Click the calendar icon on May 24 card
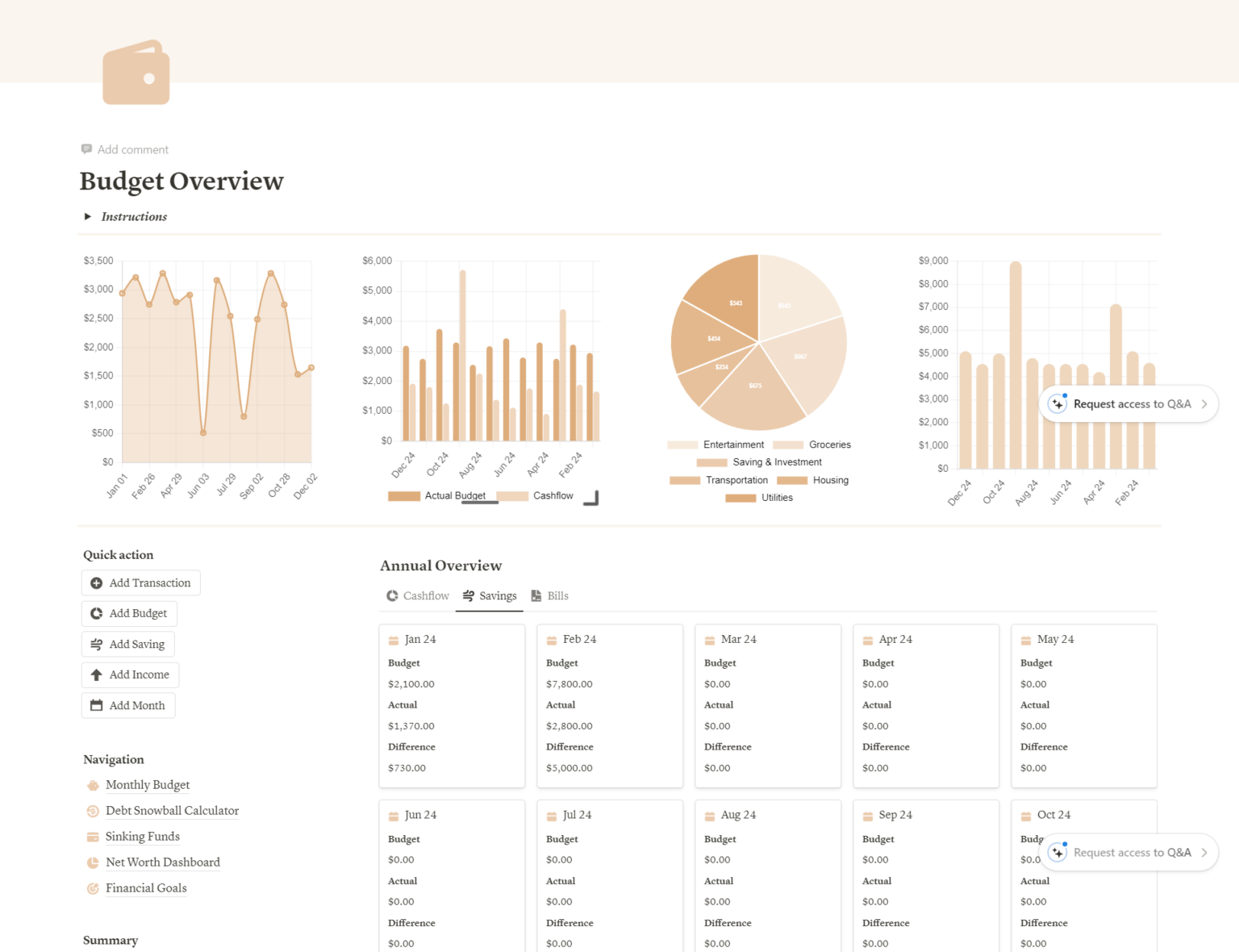The width and height of the screenshot is (1239, 952). 1026,640
